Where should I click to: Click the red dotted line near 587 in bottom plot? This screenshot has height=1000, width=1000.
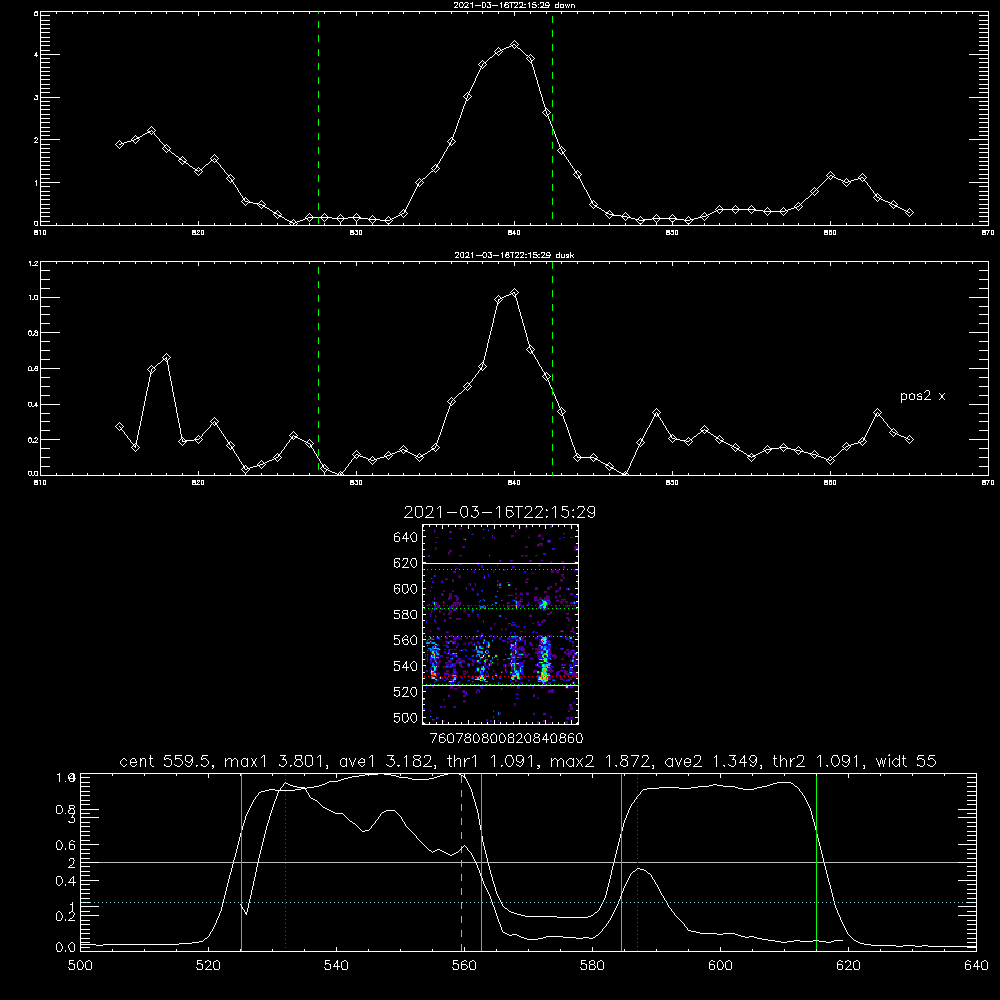(x=637, y=862)
